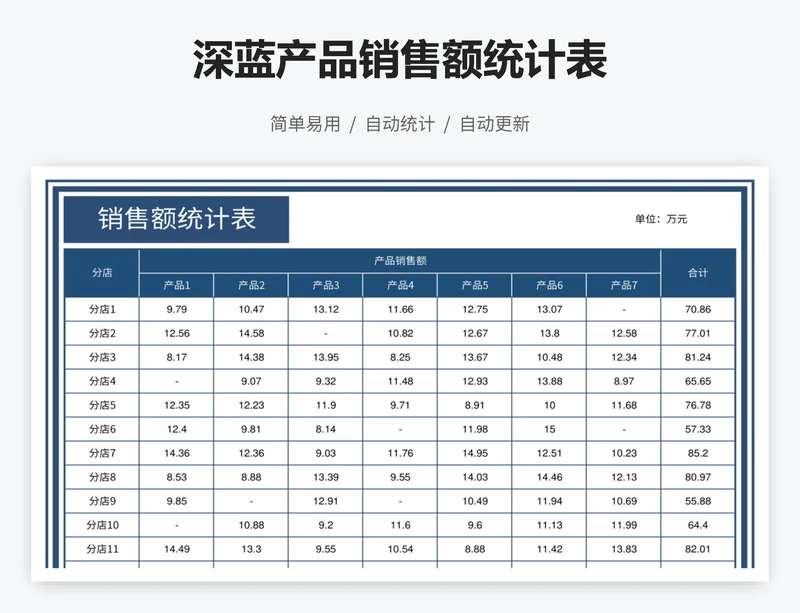This screenshot has height=613, width=800.
Task: Click cell 8.17 in 分店3 row
Action: [x=177, y=357]
